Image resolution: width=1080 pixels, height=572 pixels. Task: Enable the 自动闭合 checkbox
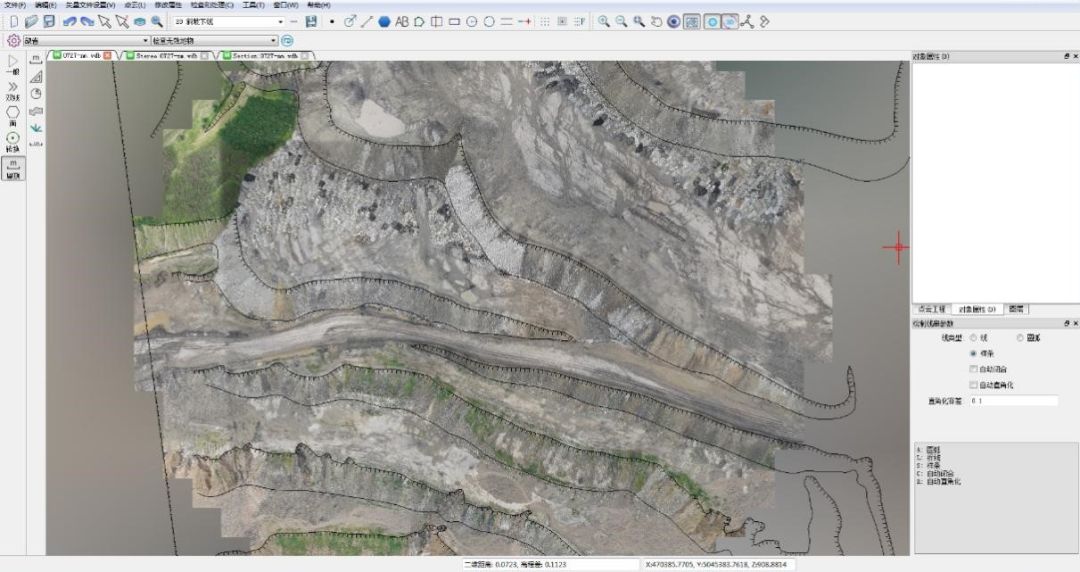[973, 369]
